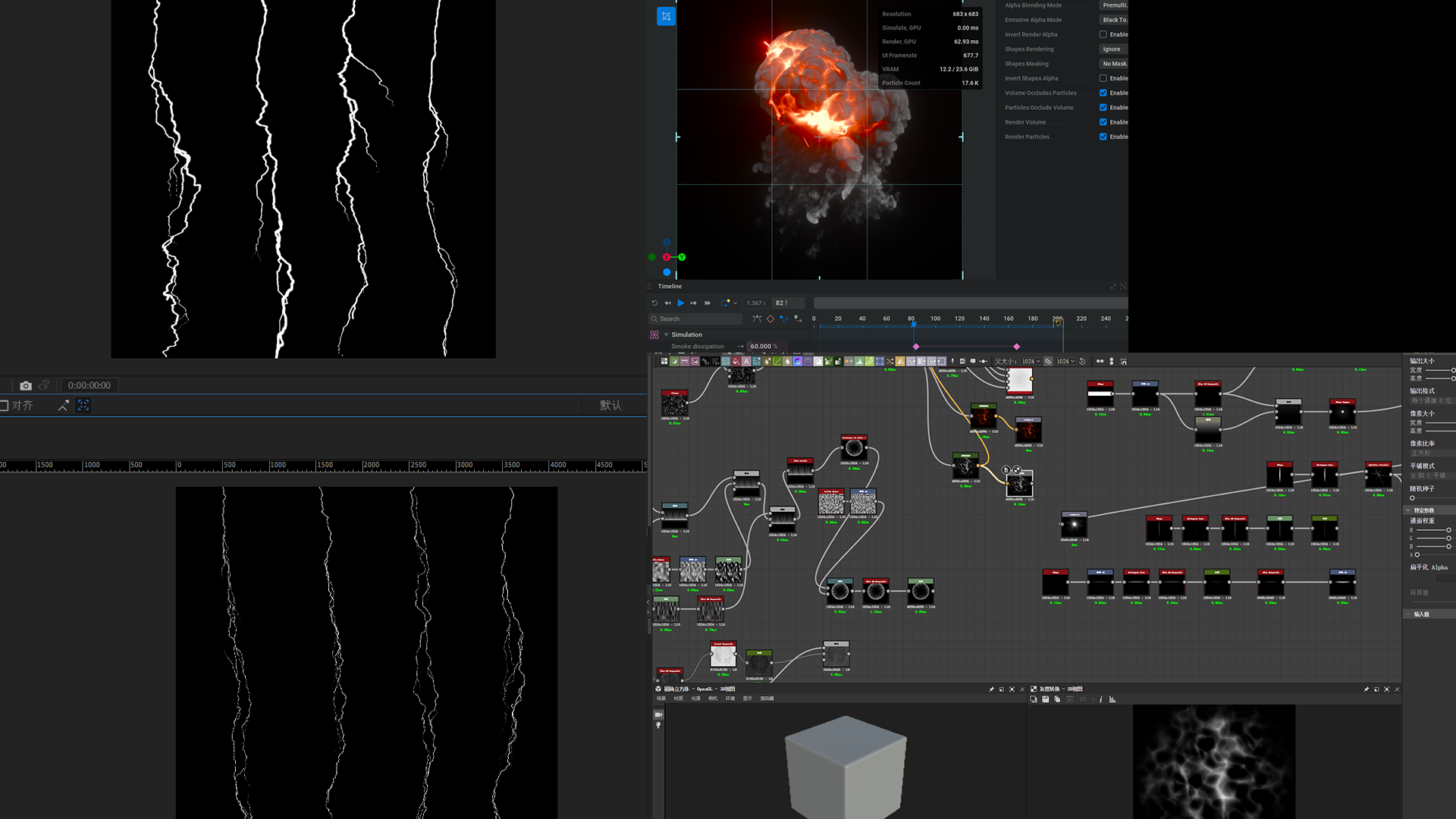The width and height of the screenshot is (1456, 819).
Task: Click the play button in Timeline
Action: 680,303
